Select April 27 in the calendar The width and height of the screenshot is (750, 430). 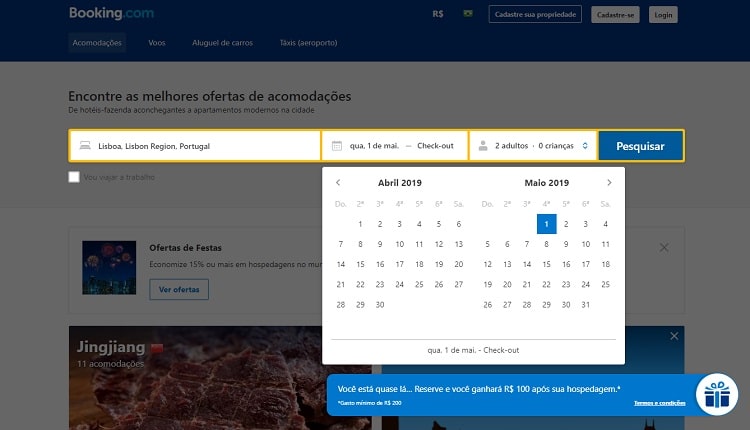coord(458,284)
